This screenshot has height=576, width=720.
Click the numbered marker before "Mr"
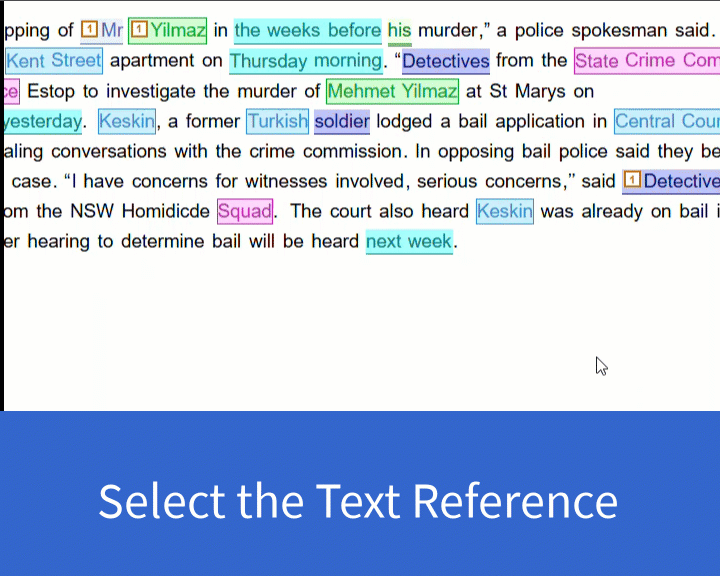(89, 30)
